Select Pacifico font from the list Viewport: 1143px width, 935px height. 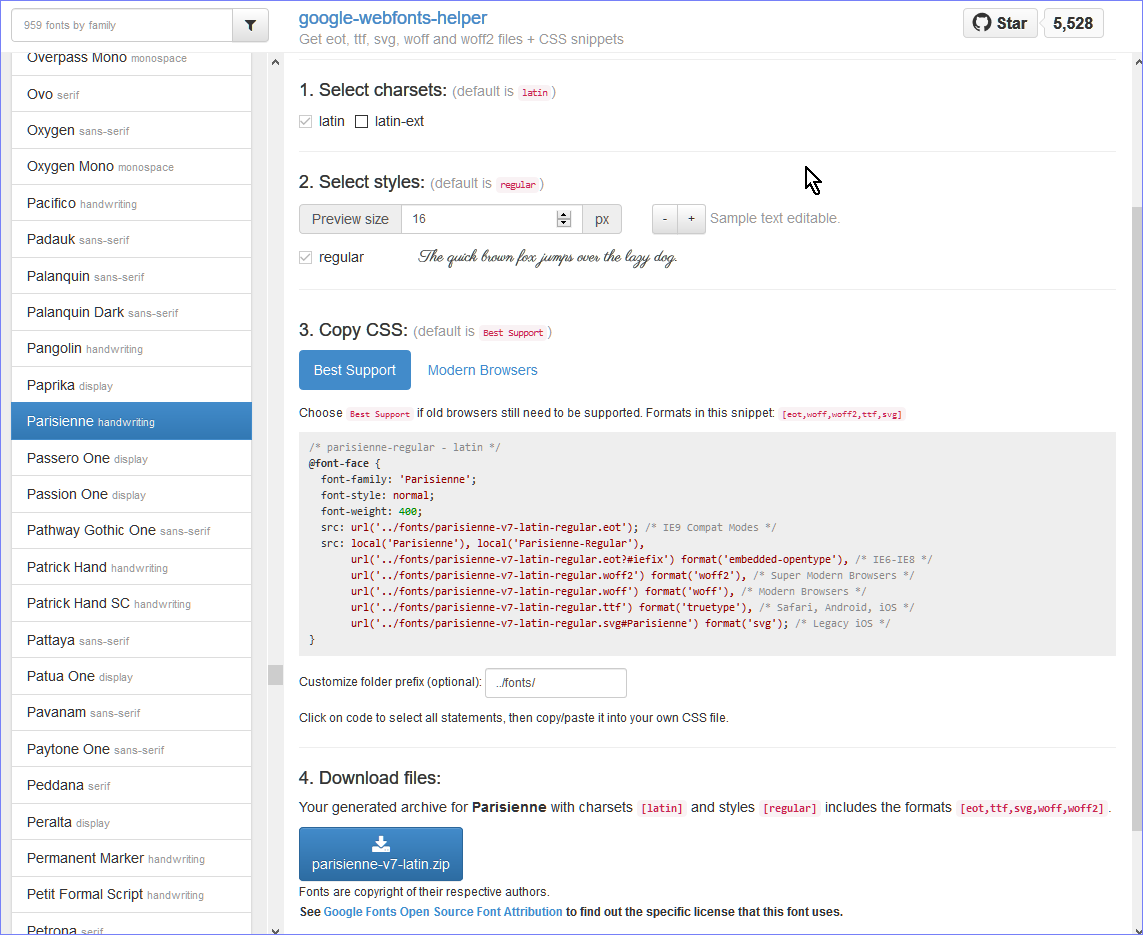tap(52, 203)
